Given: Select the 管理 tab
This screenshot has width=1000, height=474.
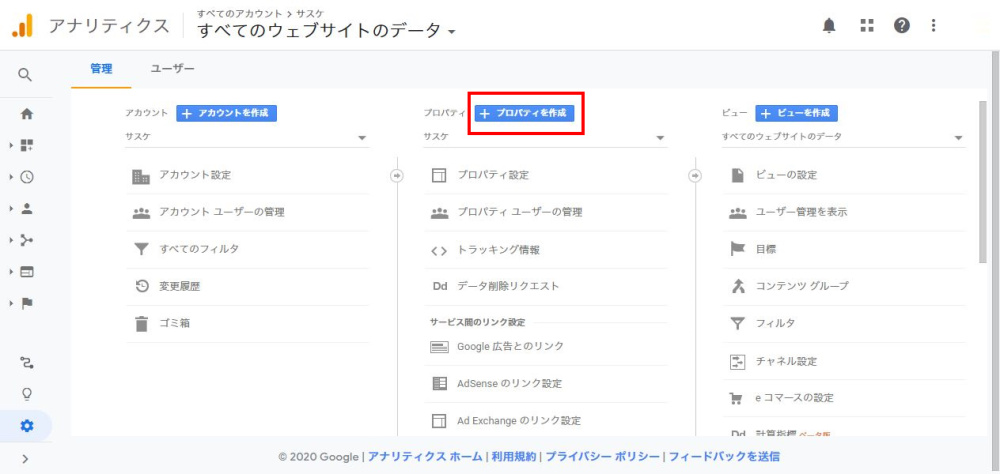Looking at the screenshot, I should coord(101,69).
